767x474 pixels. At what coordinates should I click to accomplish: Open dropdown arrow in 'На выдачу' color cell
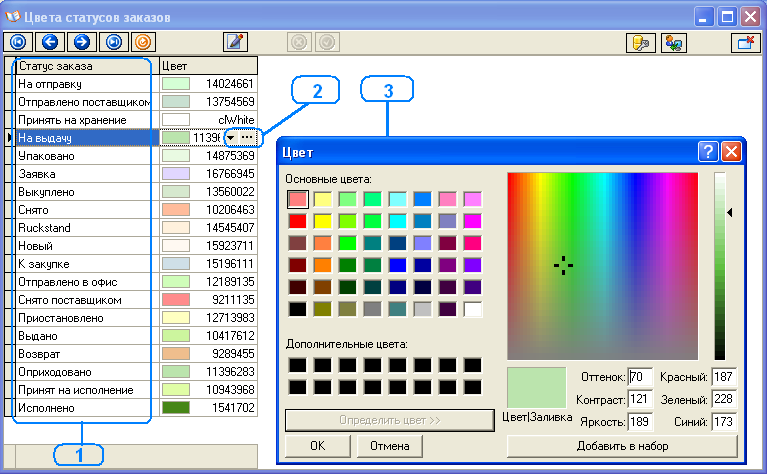click(231, 137)
